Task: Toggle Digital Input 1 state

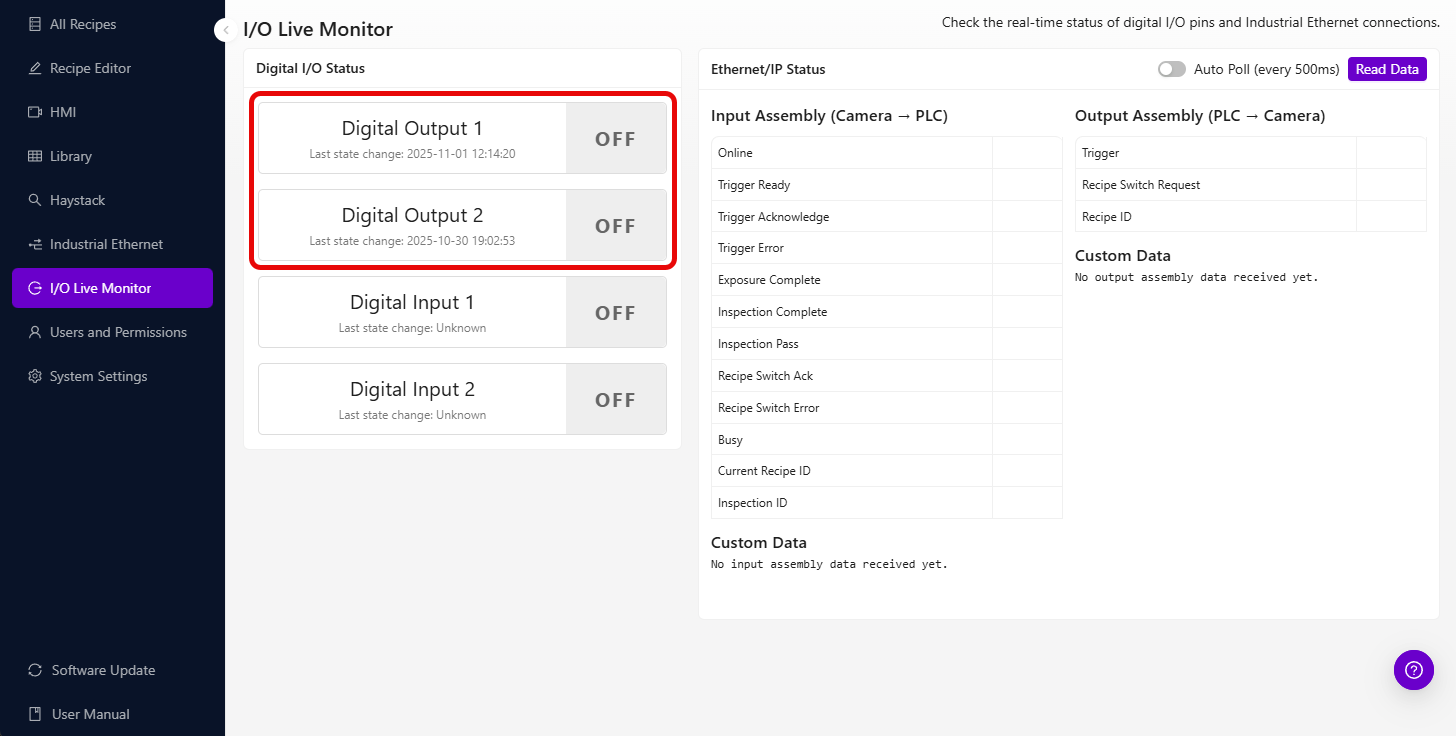Action: coord(615,312)
